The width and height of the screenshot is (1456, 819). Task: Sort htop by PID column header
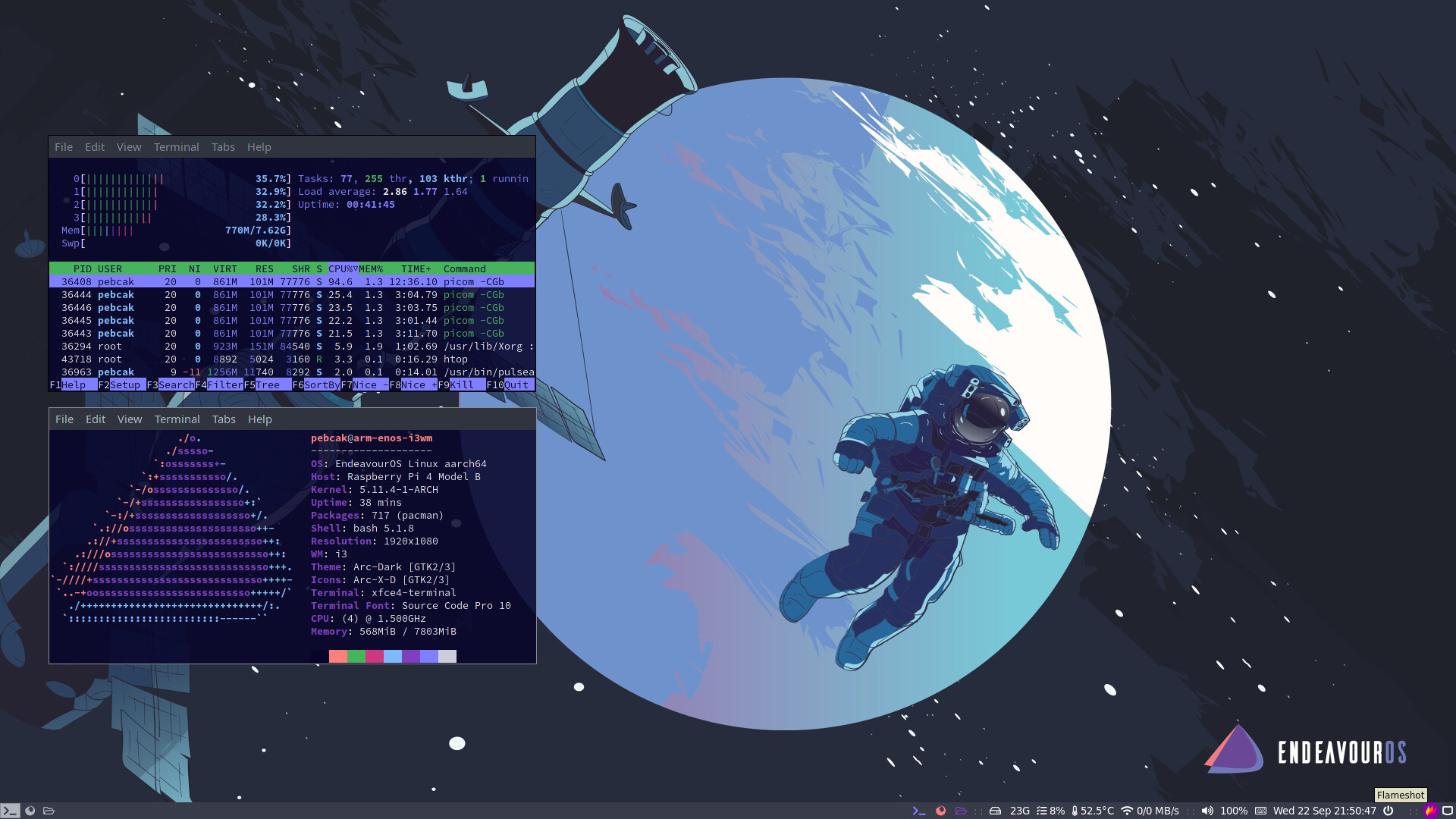(x=83, y=269)
